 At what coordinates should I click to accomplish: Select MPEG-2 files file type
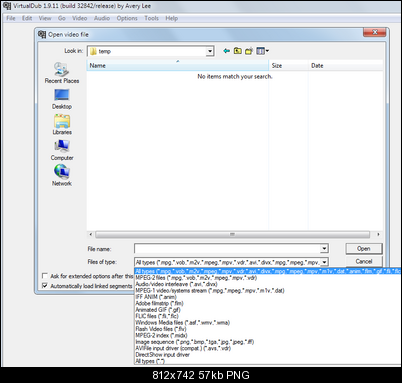267,278
